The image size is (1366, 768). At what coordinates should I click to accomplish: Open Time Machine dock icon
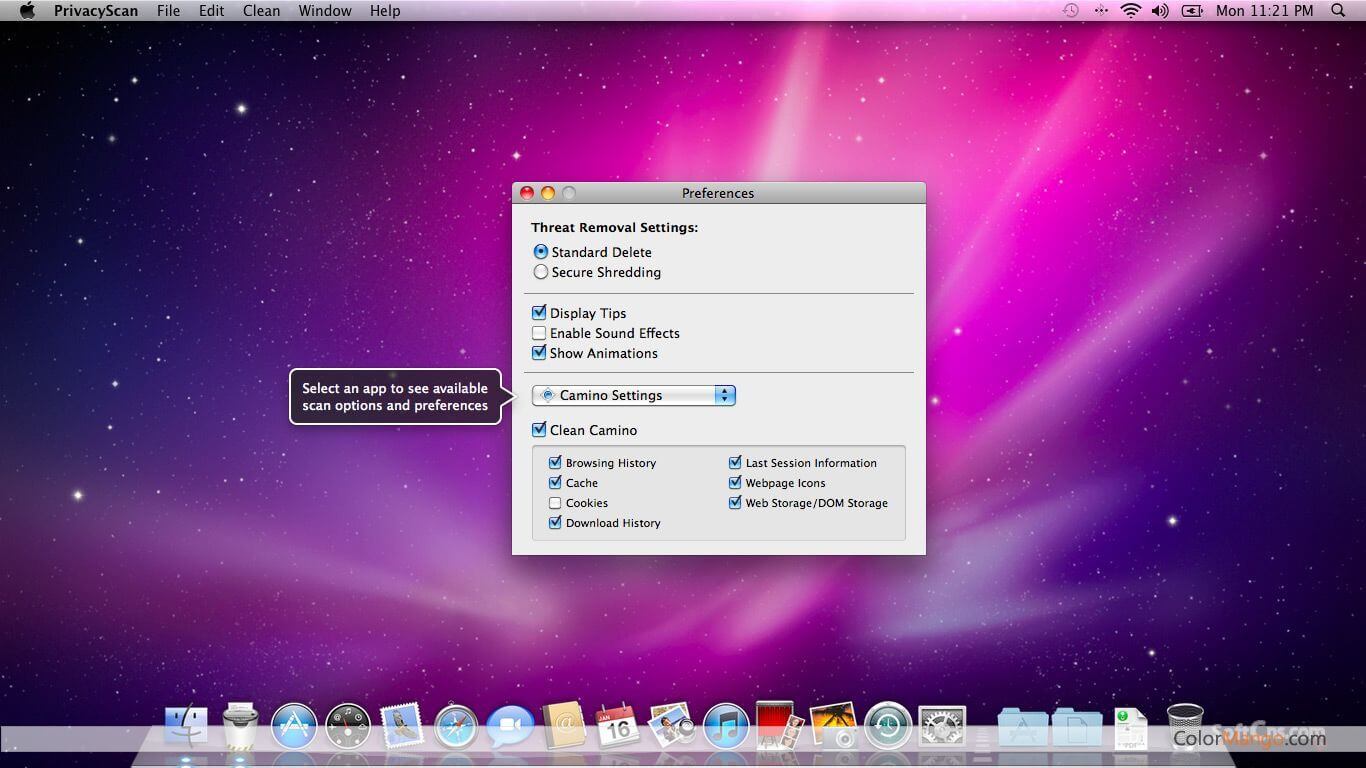pos(888,727)
